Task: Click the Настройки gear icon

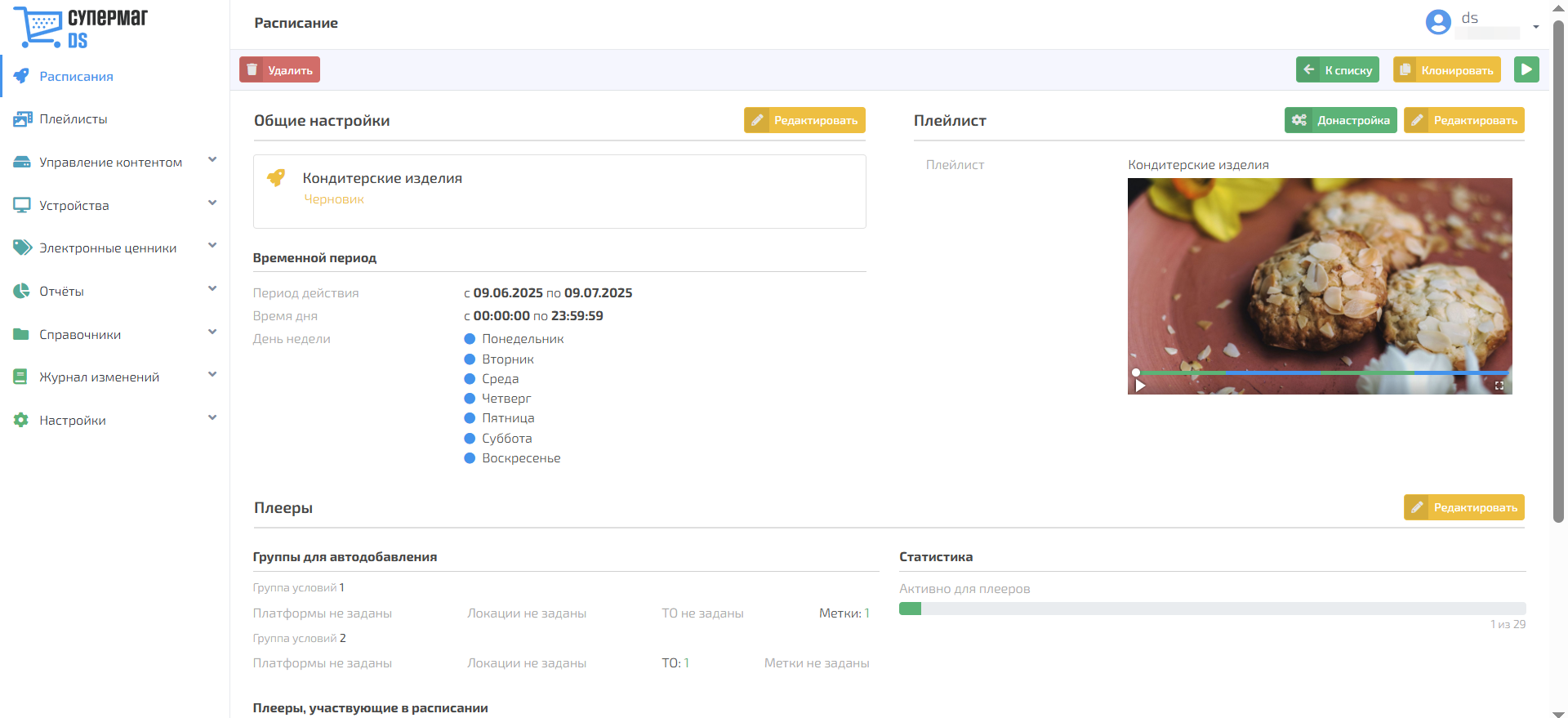Action: (x=21, y=420)
